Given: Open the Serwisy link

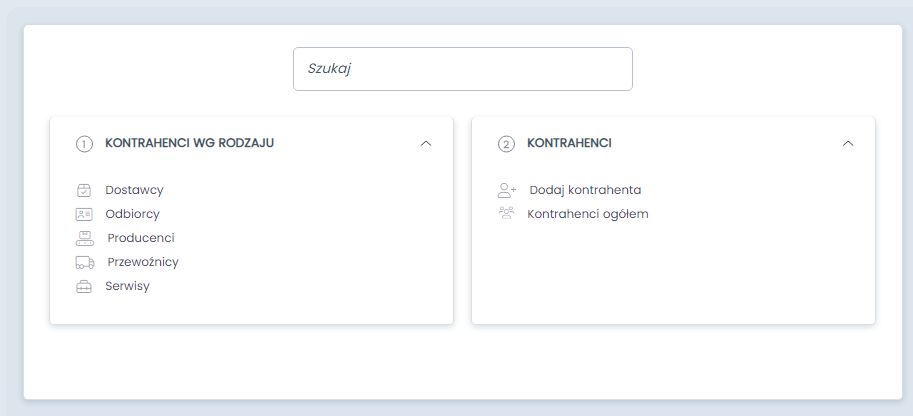Looking at the screenshot, I should click(127, 286).
